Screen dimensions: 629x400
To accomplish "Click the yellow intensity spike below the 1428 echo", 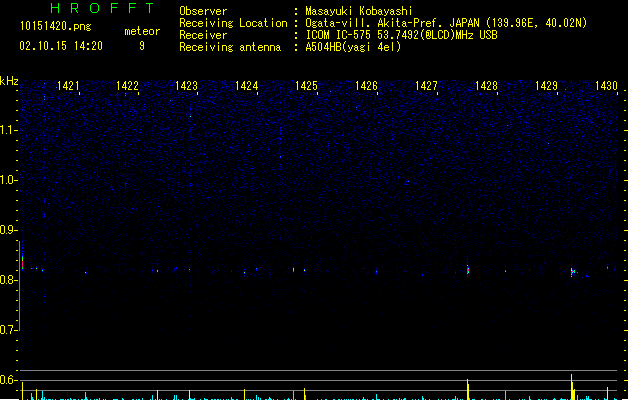I will pos(468,389).
